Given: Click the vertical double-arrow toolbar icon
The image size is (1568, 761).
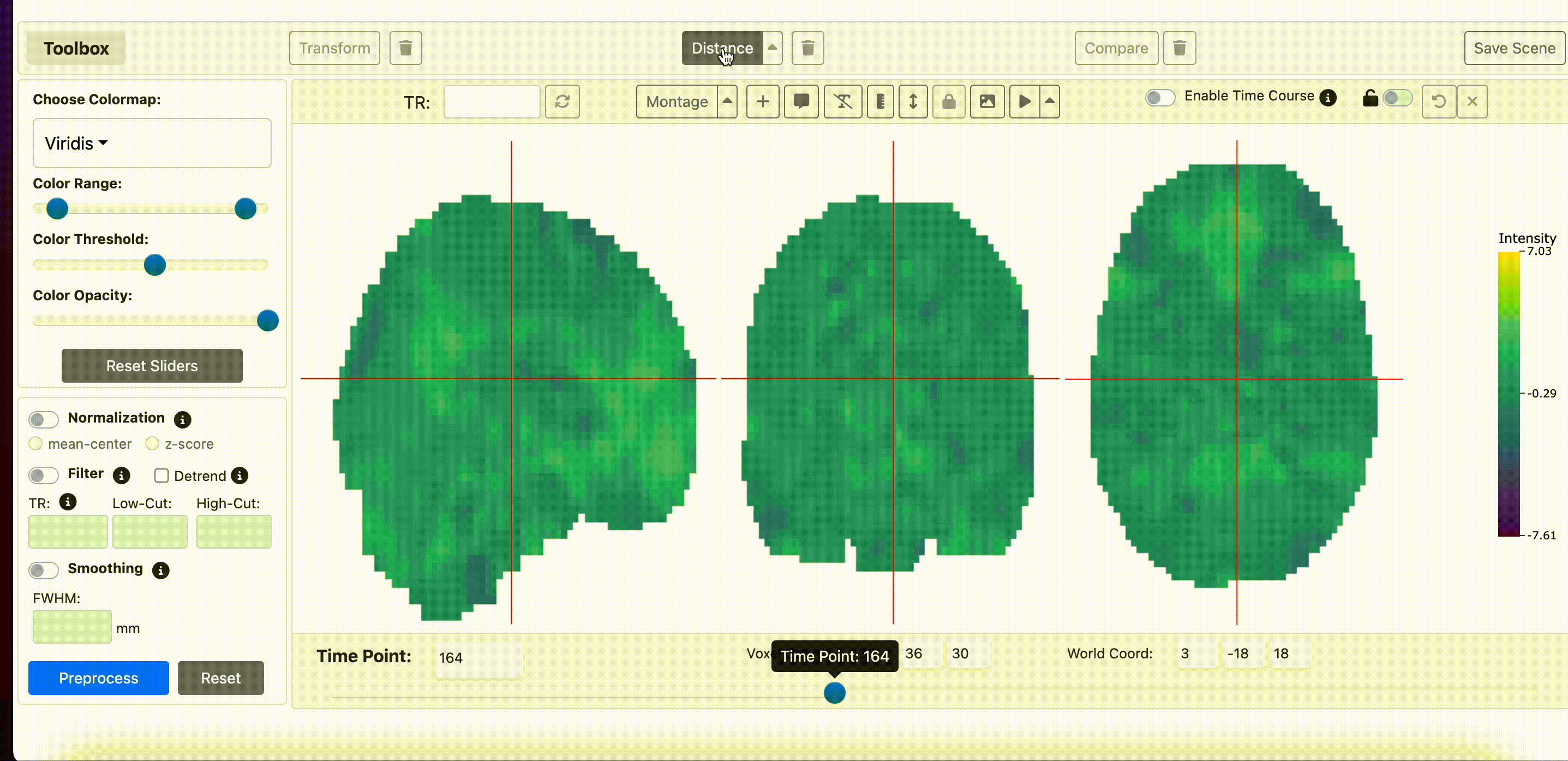Looking at the screenshot, I should coord(913,101).
